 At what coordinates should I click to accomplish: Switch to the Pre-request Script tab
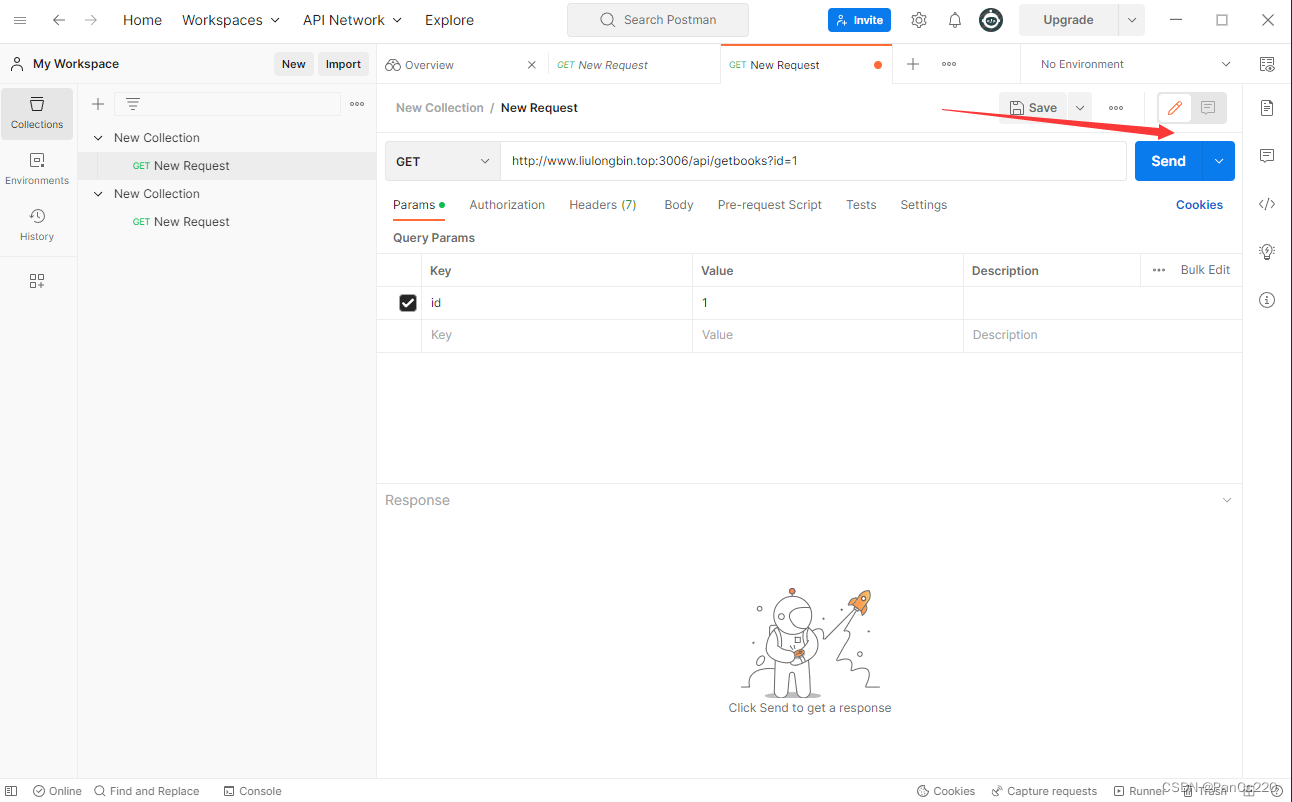[x=770, y=205]
